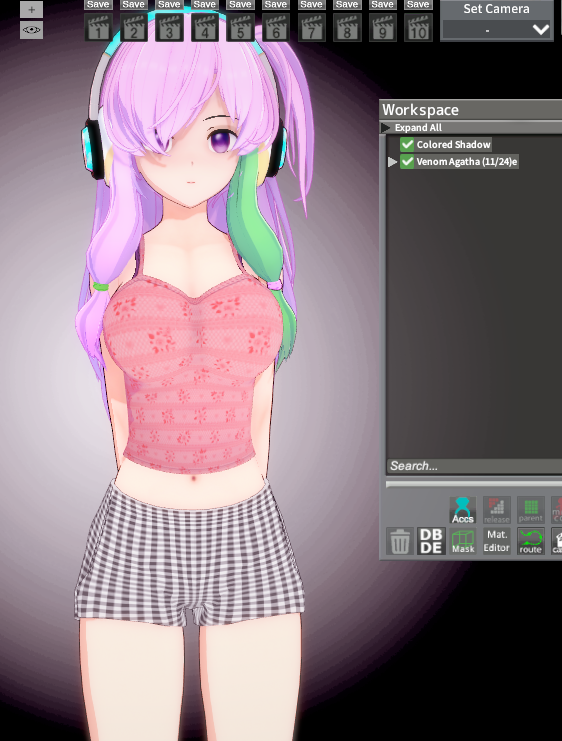This screenshot has height=741, width=562.
Task: Load camera slot 7 clapperboard
Action: (311, 28)
